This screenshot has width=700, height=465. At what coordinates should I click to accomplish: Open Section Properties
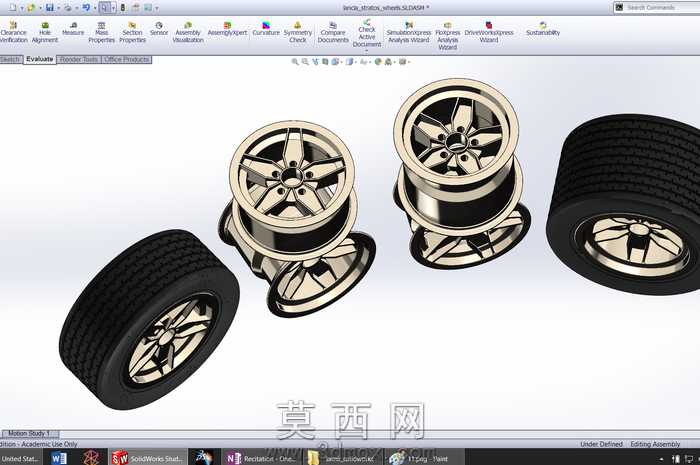(x=132, y=32)
